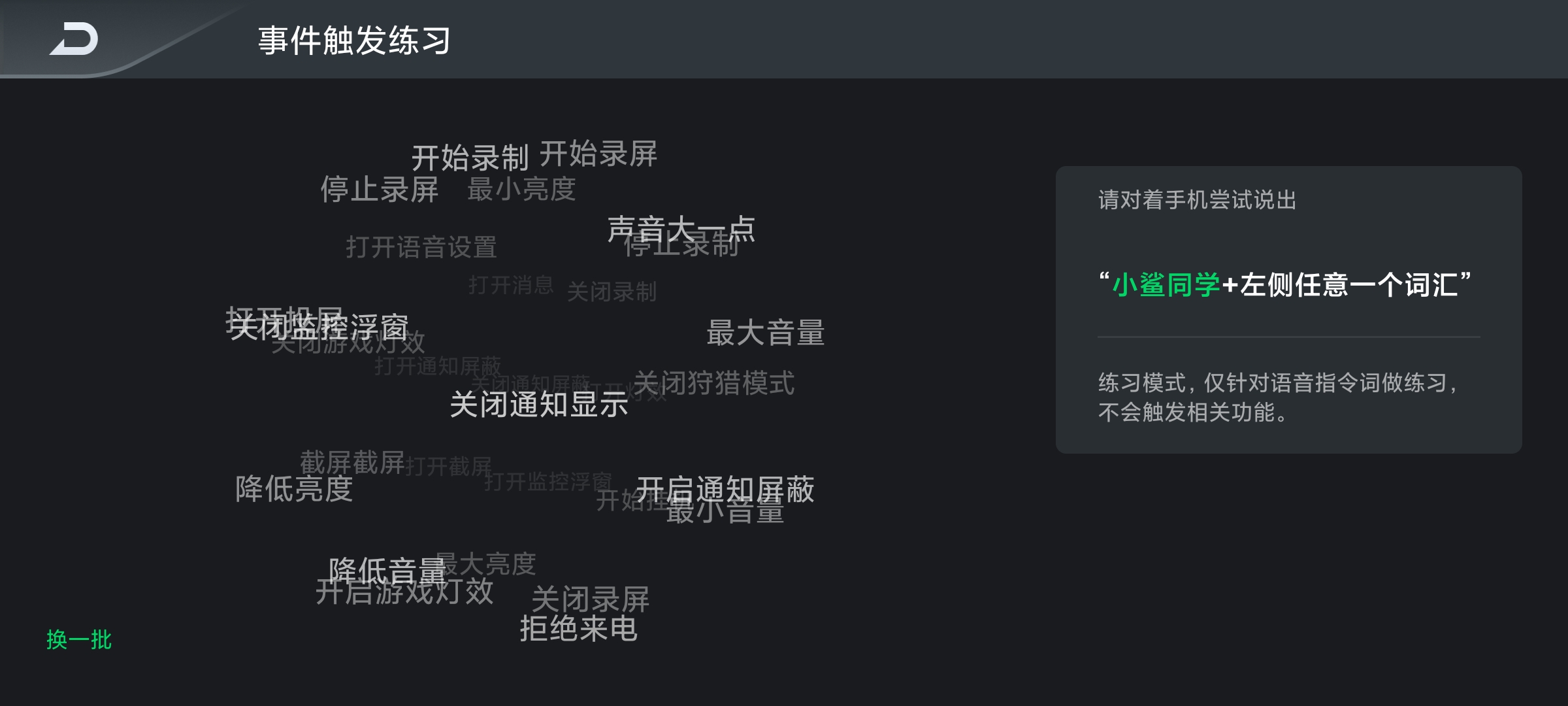Click the 最小亮度 phrase

521,190
